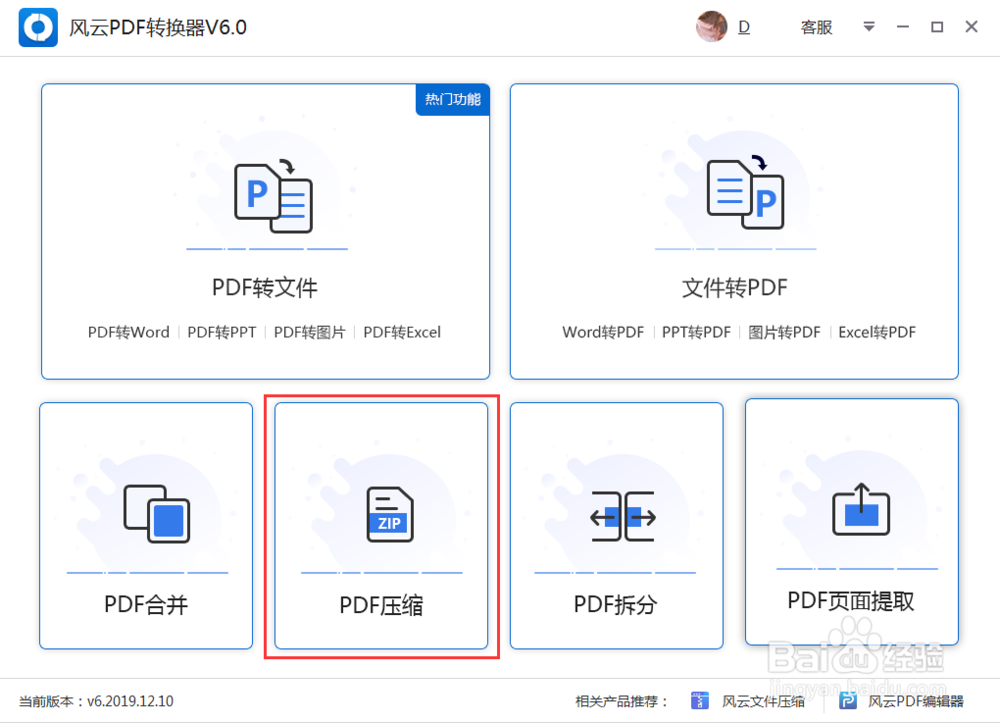Click the 热门功能 badge
Viewport: 1000px width, 723px height.
(x=452, y=99)
